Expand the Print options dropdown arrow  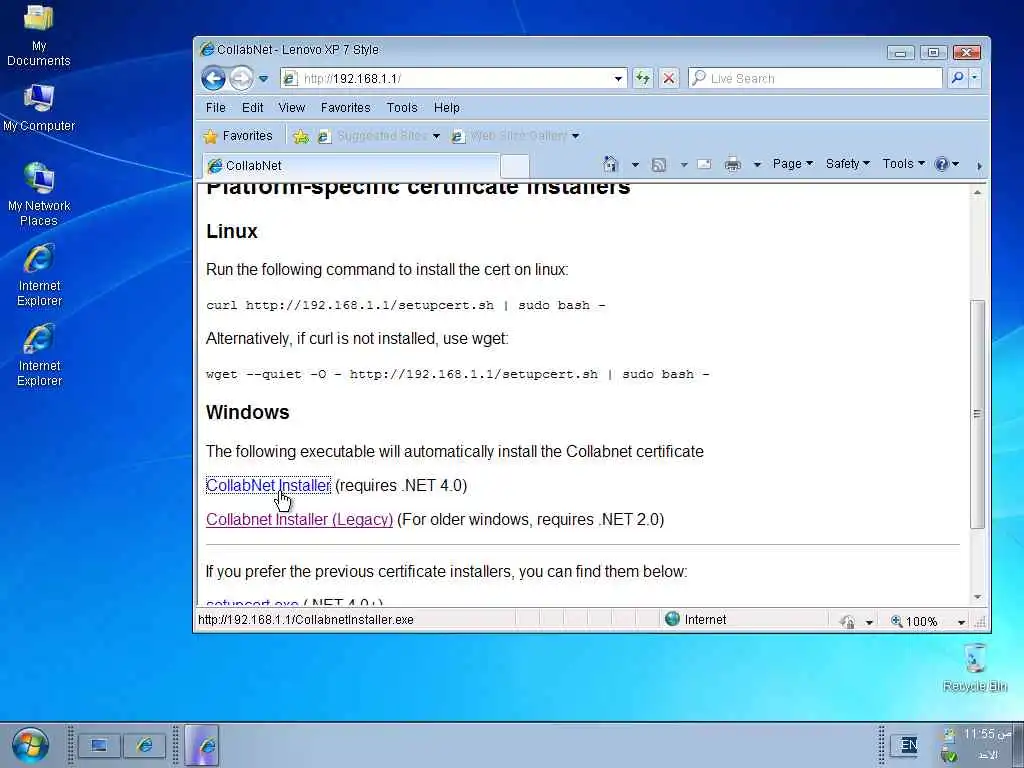(757, 165)
